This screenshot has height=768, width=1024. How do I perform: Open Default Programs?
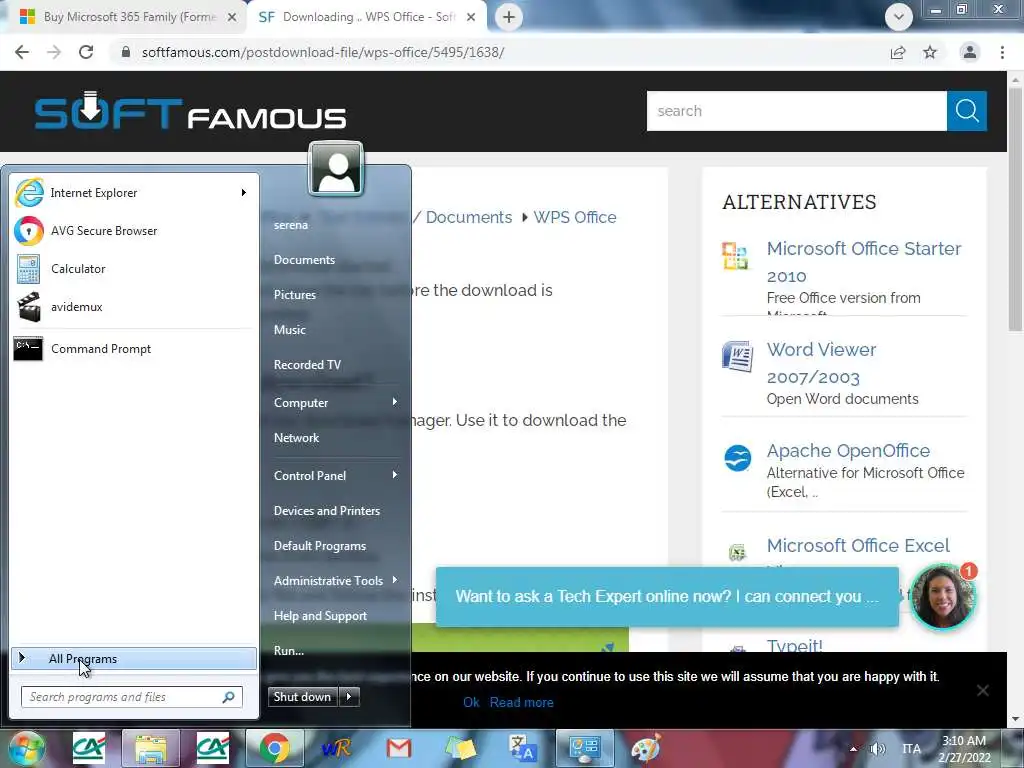[x=319, y=546]
